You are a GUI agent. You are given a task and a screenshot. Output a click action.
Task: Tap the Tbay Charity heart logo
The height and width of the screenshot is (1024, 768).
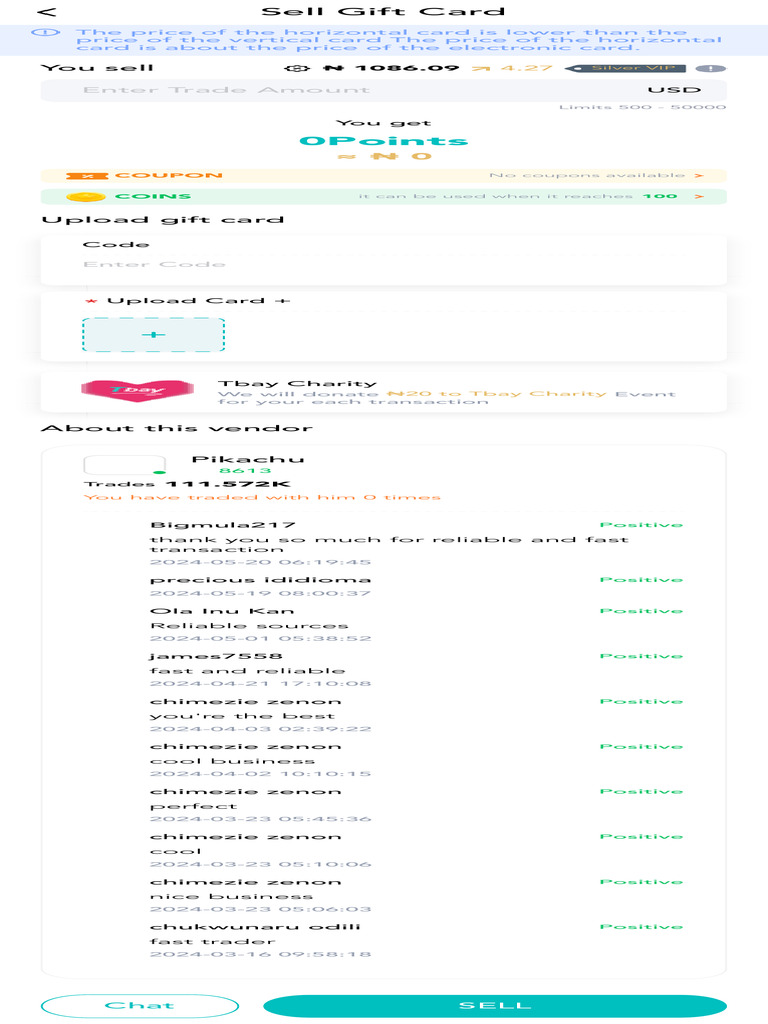(137, 391)
